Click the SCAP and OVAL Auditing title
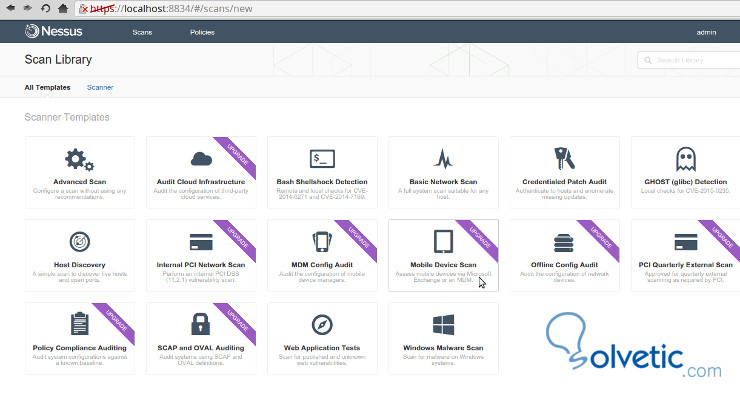This screenshot has width=740, height=400. [201, 348]
